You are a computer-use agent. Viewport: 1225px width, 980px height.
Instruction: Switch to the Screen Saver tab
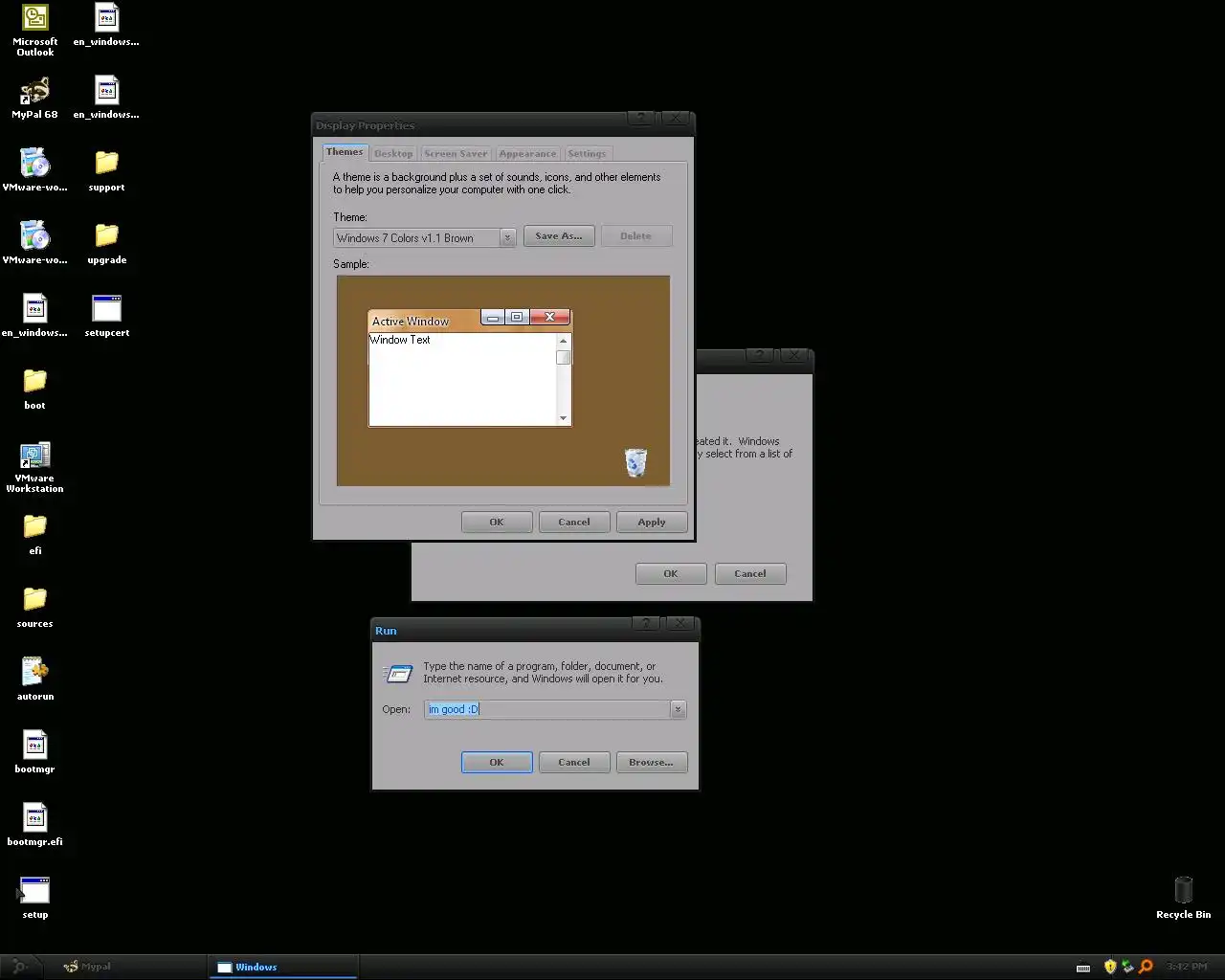pyautogui.click(x=456, y=153)
